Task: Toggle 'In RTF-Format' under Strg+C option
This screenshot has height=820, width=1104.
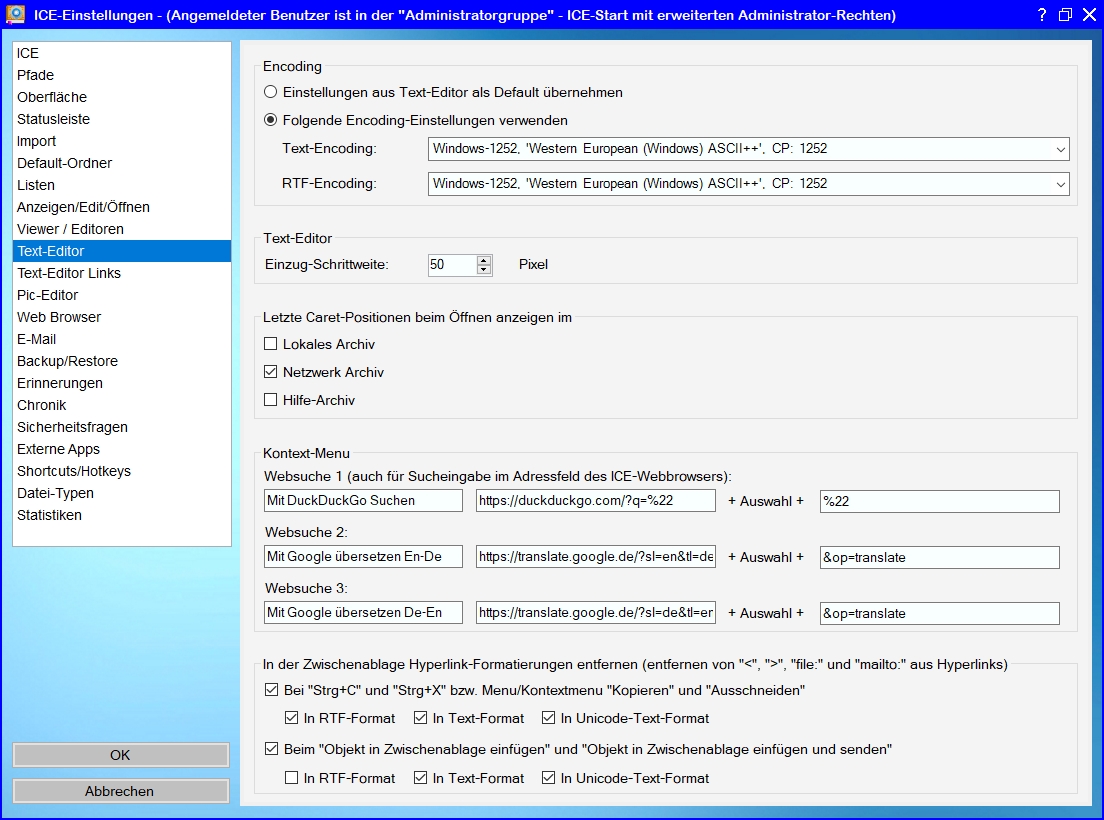Action: click(291, 718)
